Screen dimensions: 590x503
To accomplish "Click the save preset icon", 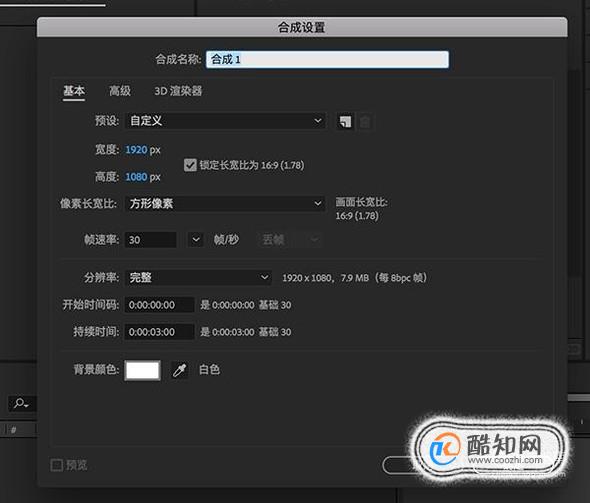I will 345,121.
